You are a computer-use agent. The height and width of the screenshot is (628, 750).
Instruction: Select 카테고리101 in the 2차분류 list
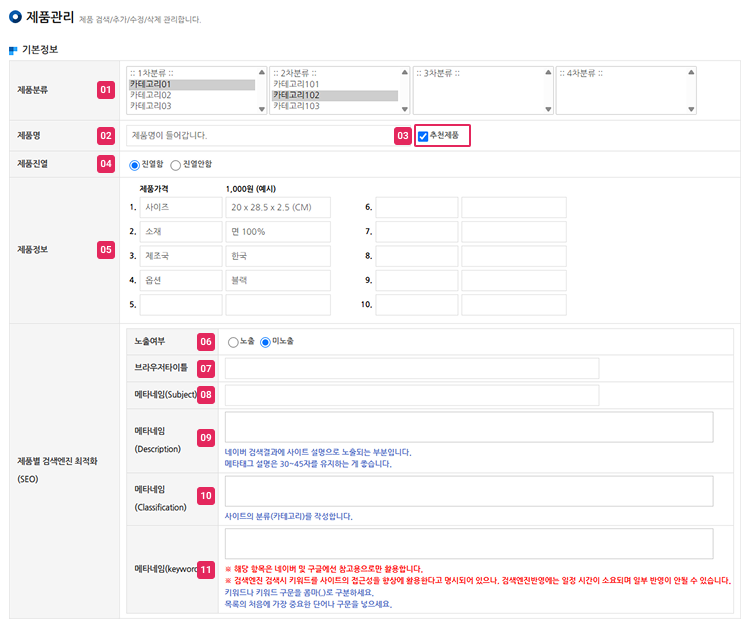pyautogui.click(x=335, y=84)
